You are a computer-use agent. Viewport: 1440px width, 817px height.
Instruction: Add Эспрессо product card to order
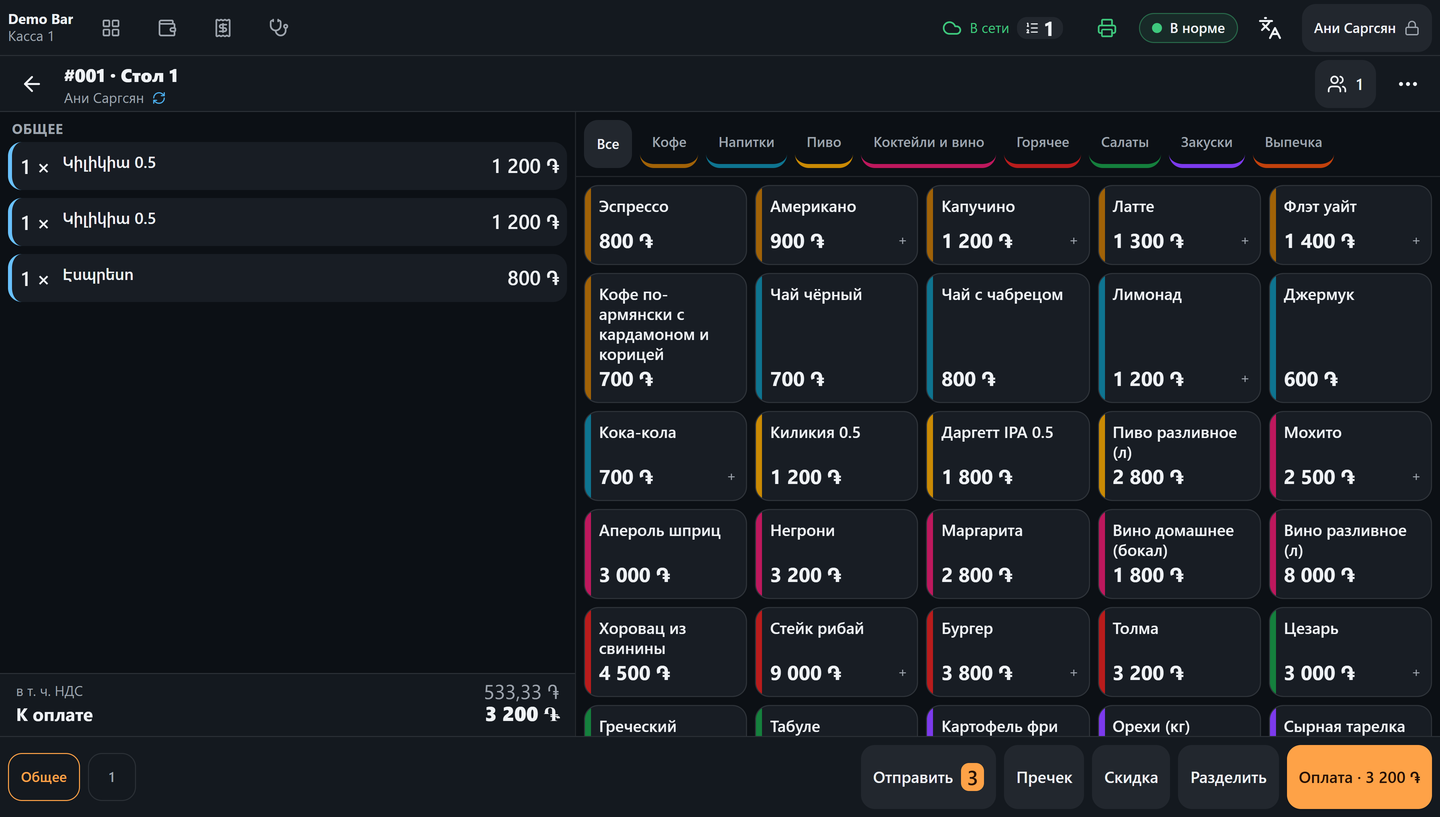tap(665, 225)
